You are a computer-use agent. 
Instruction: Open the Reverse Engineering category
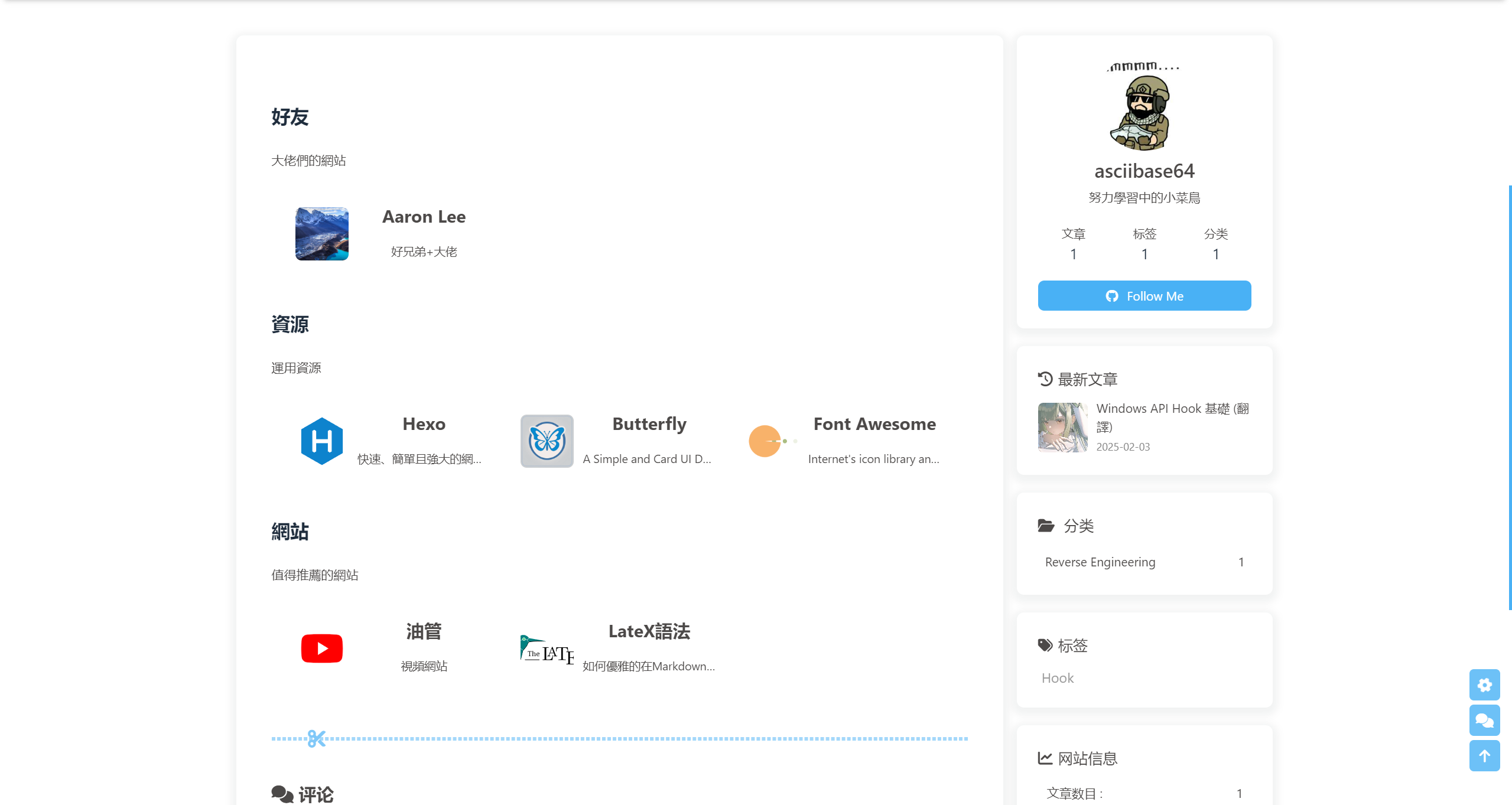(x=1100, y=562)
